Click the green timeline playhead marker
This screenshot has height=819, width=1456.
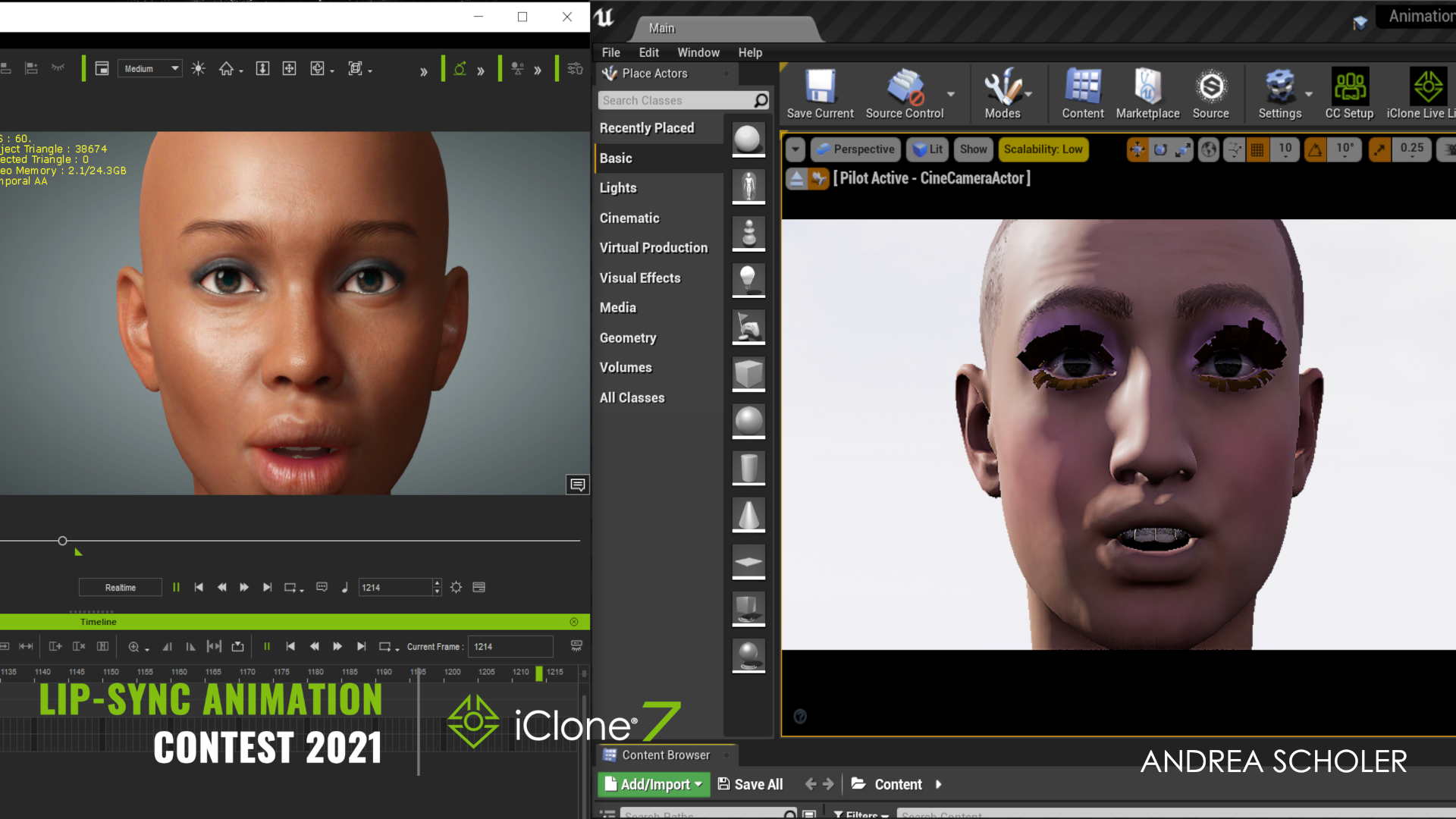539,673
